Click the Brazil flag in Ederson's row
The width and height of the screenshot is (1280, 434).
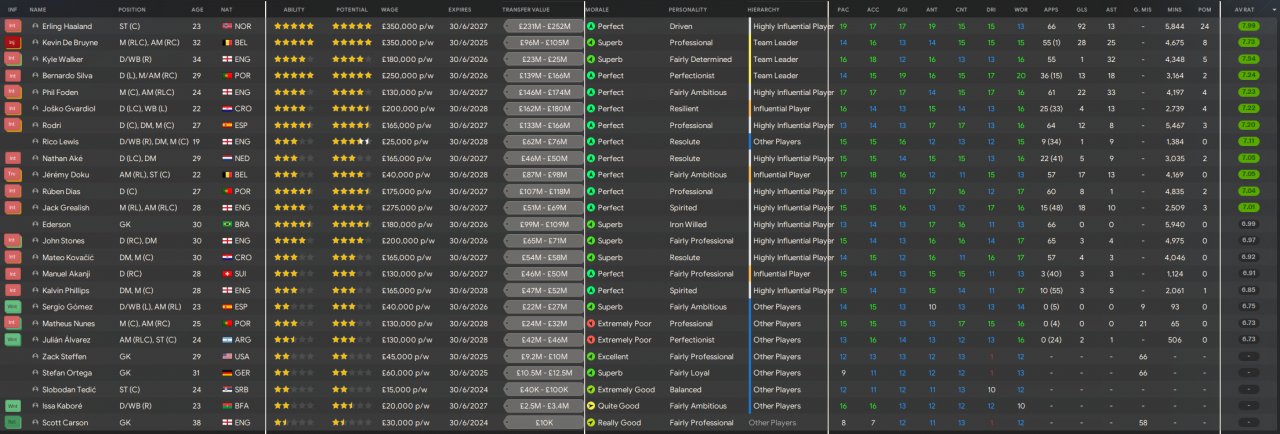pyautogui.click(x=226, y=224)
